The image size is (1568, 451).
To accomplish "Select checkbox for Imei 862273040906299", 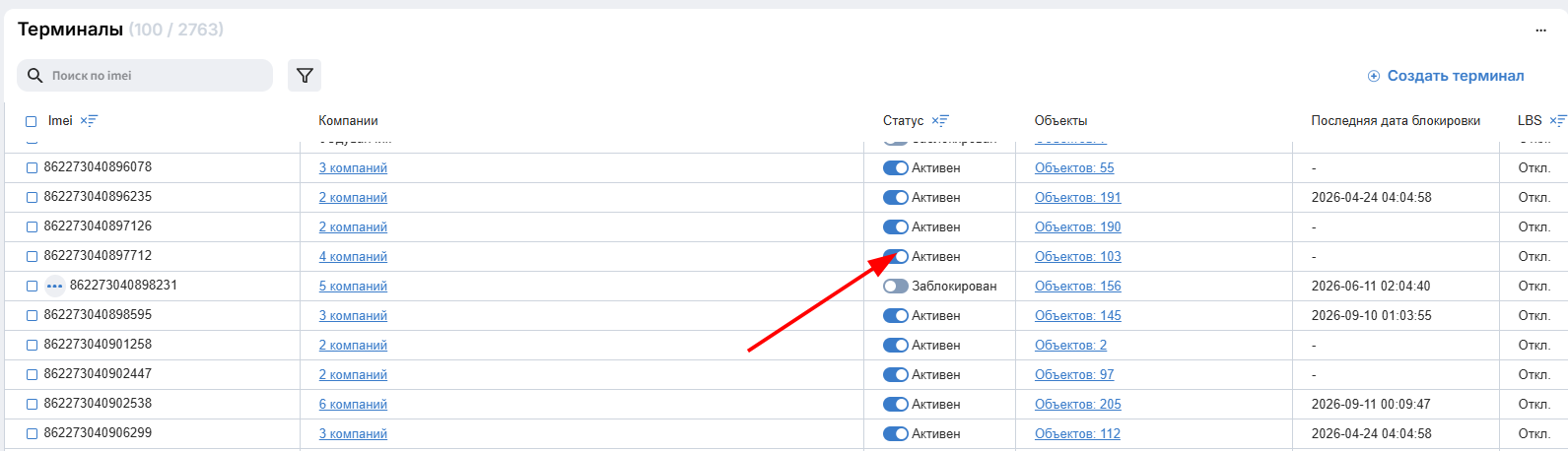I will (x=32, y=434).
